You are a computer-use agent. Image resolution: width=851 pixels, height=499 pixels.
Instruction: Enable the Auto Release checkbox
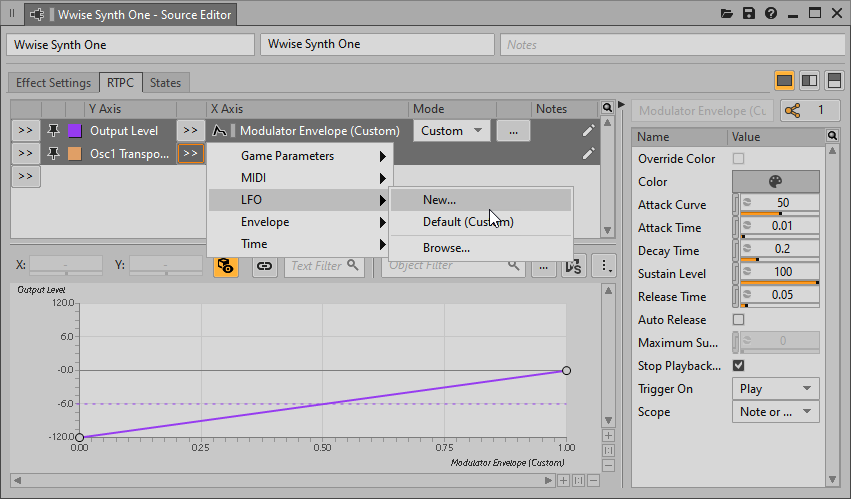click(738, 319)
